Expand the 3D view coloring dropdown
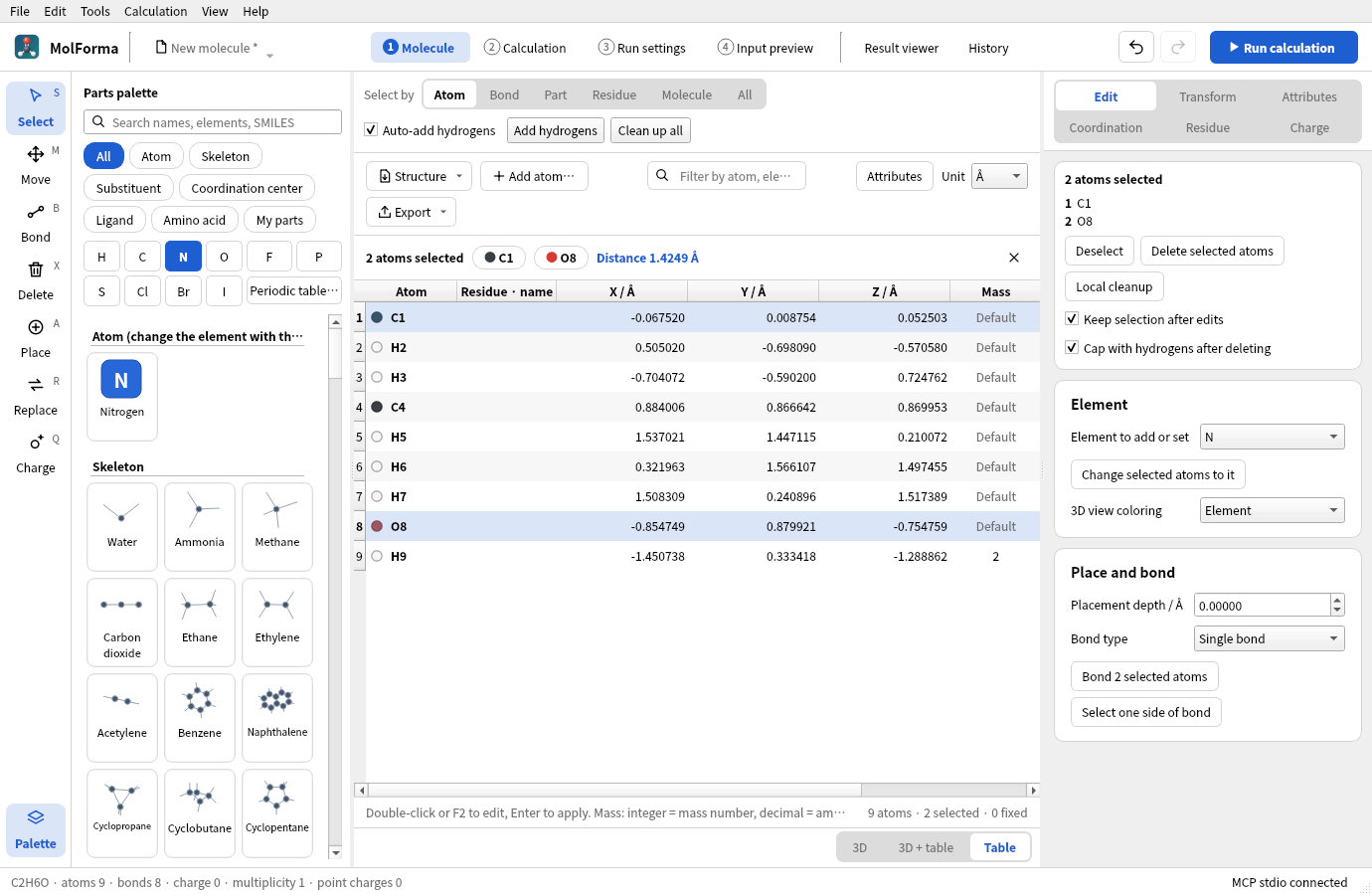Screen dimensions: 1372x895 [1273, 510]
